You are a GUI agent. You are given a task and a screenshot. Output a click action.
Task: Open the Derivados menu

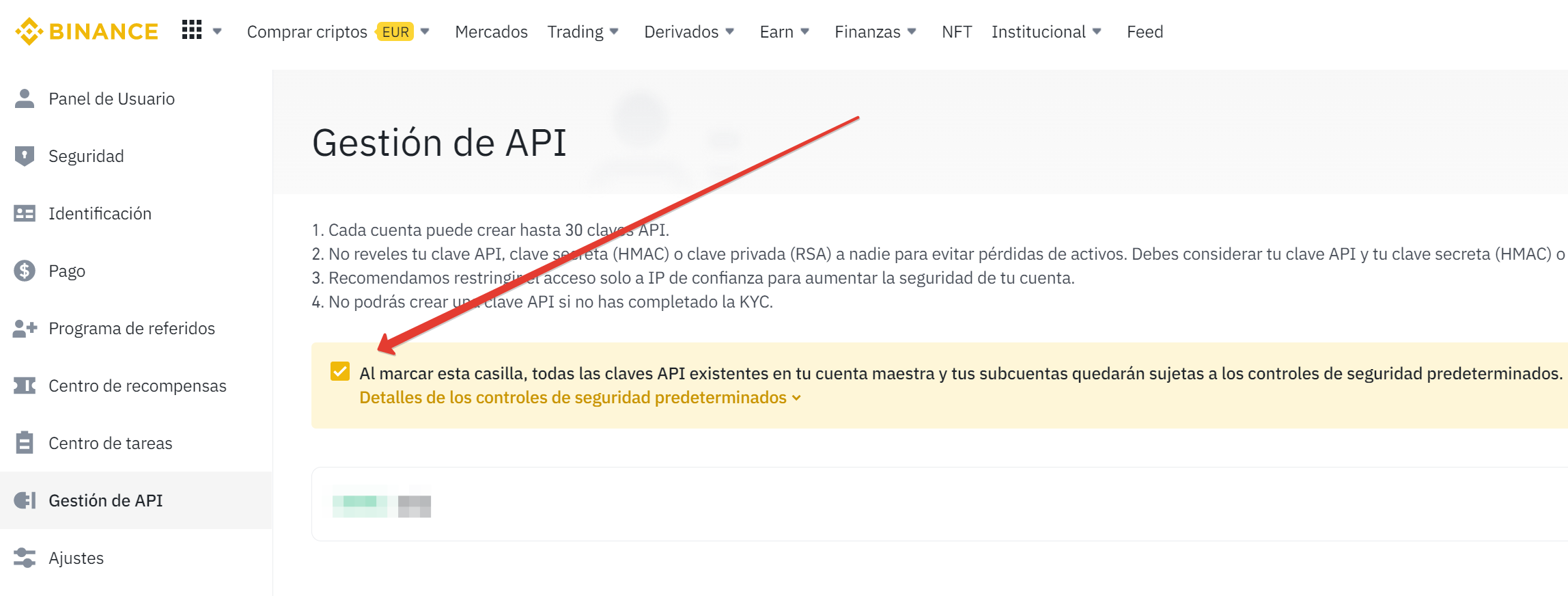click(x=681, y=31)
